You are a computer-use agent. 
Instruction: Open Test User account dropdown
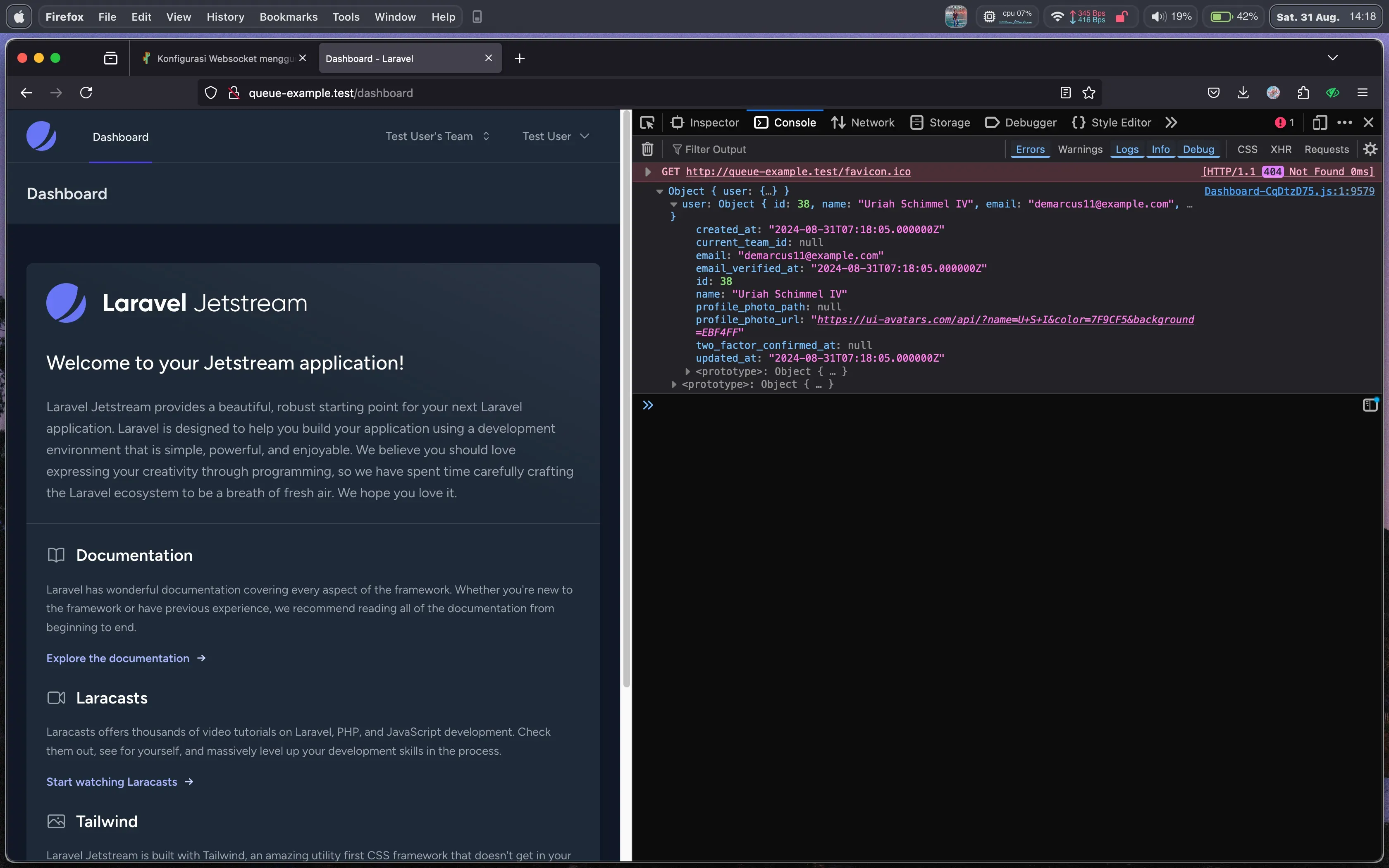point(556,136)
